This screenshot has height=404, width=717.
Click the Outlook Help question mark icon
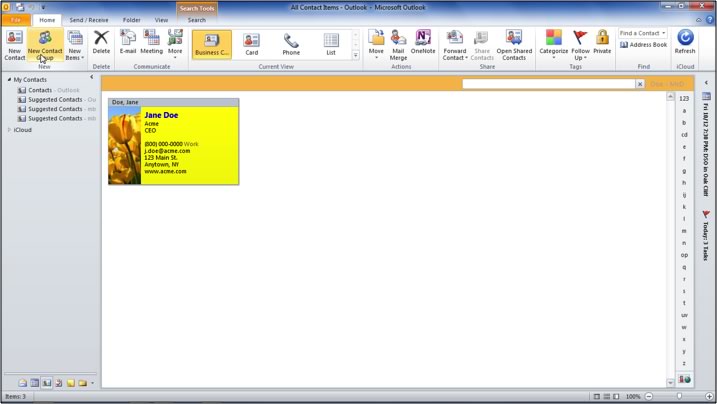(710, 20)
